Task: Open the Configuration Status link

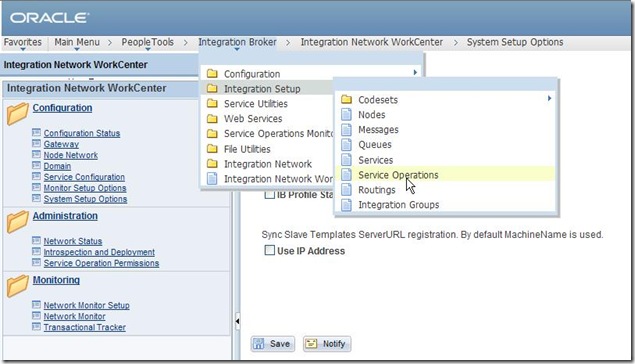Action: (x=82, y=133)
